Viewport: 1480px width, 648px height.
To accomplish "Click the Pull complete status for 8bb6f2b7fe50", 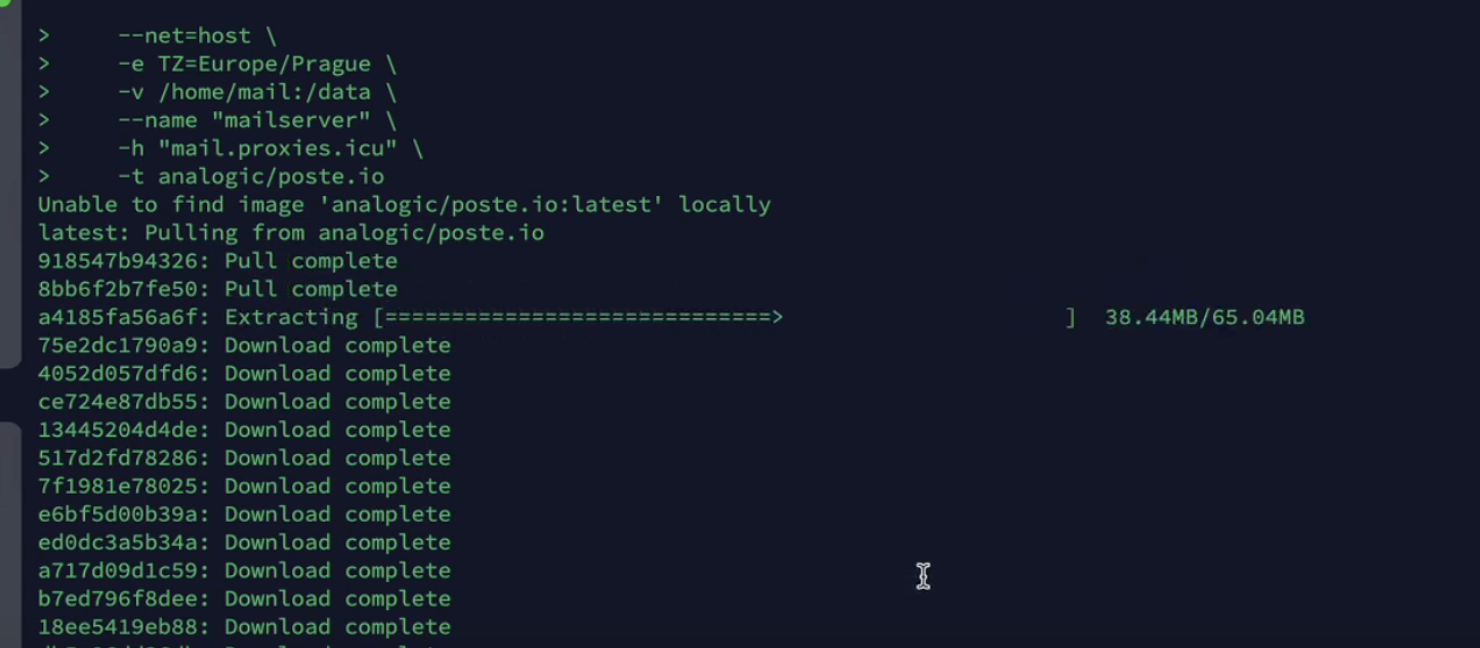I will [x=311, y=289].
